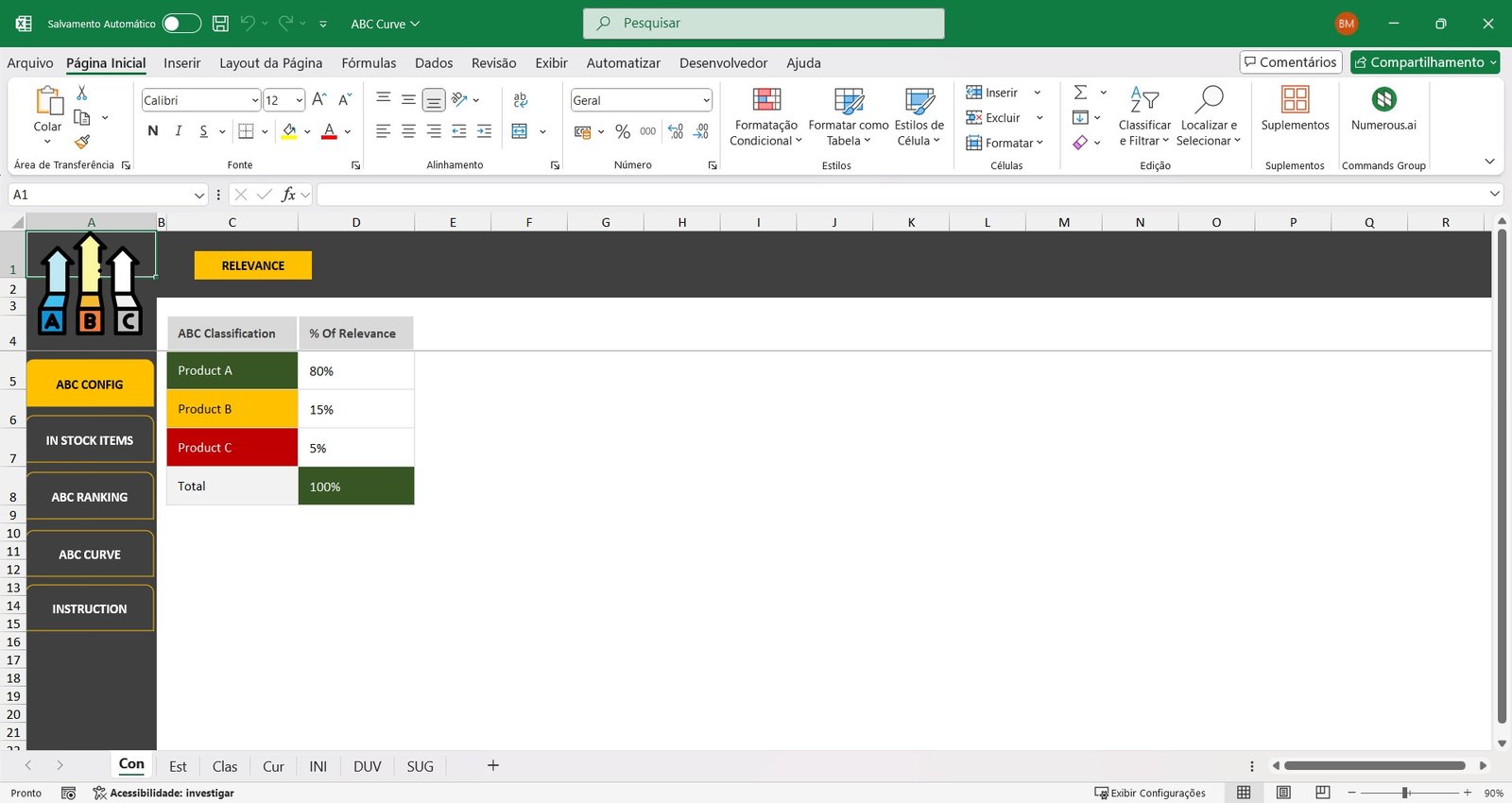
Task: Toggle underline S formatting
Action: pos(203,131)
